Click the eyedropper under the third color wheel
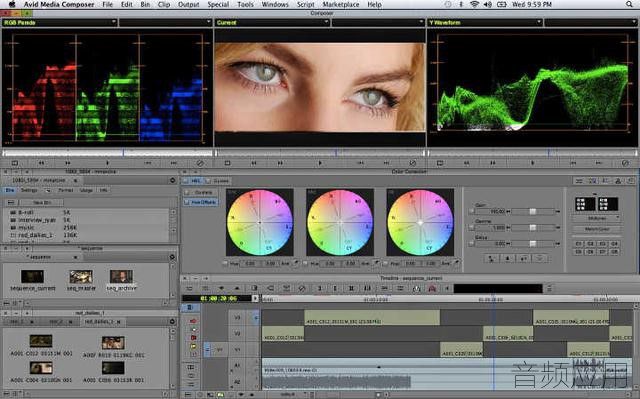The width and height of the screenshot is (640, 399). click(457, 263)
